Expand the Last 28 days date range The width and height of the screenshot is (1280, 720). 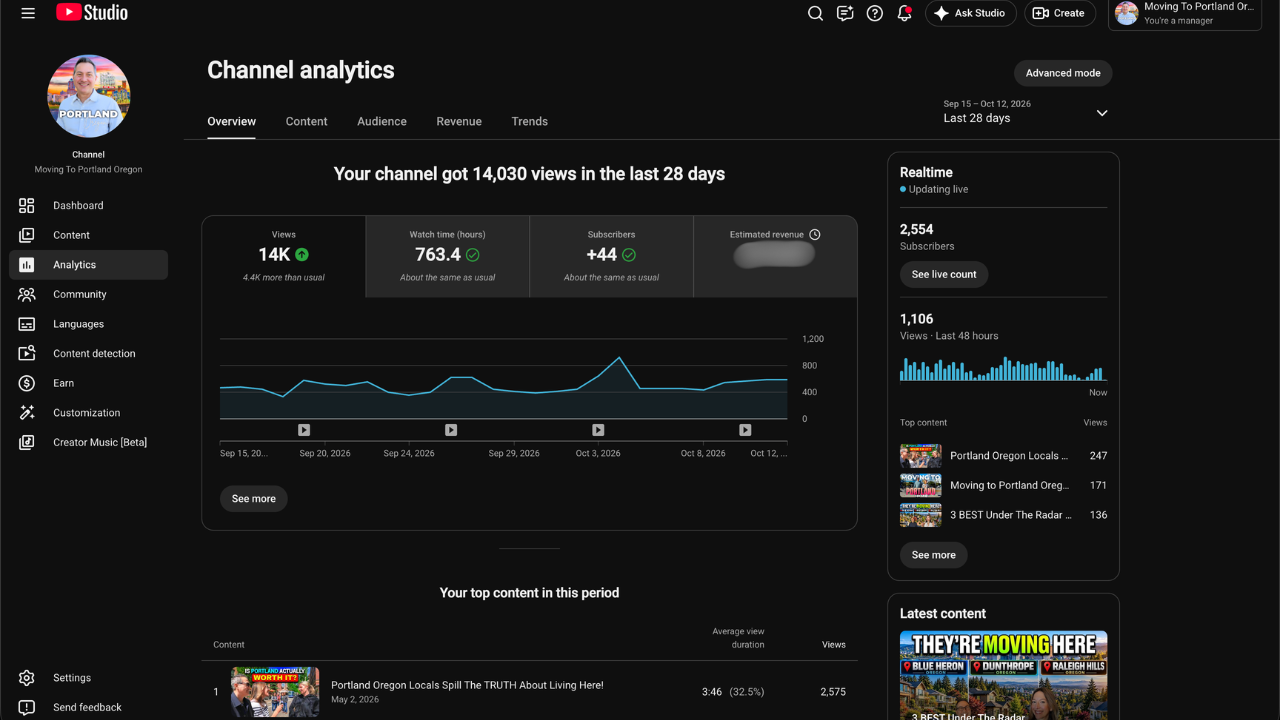[x=1025, y=112]
